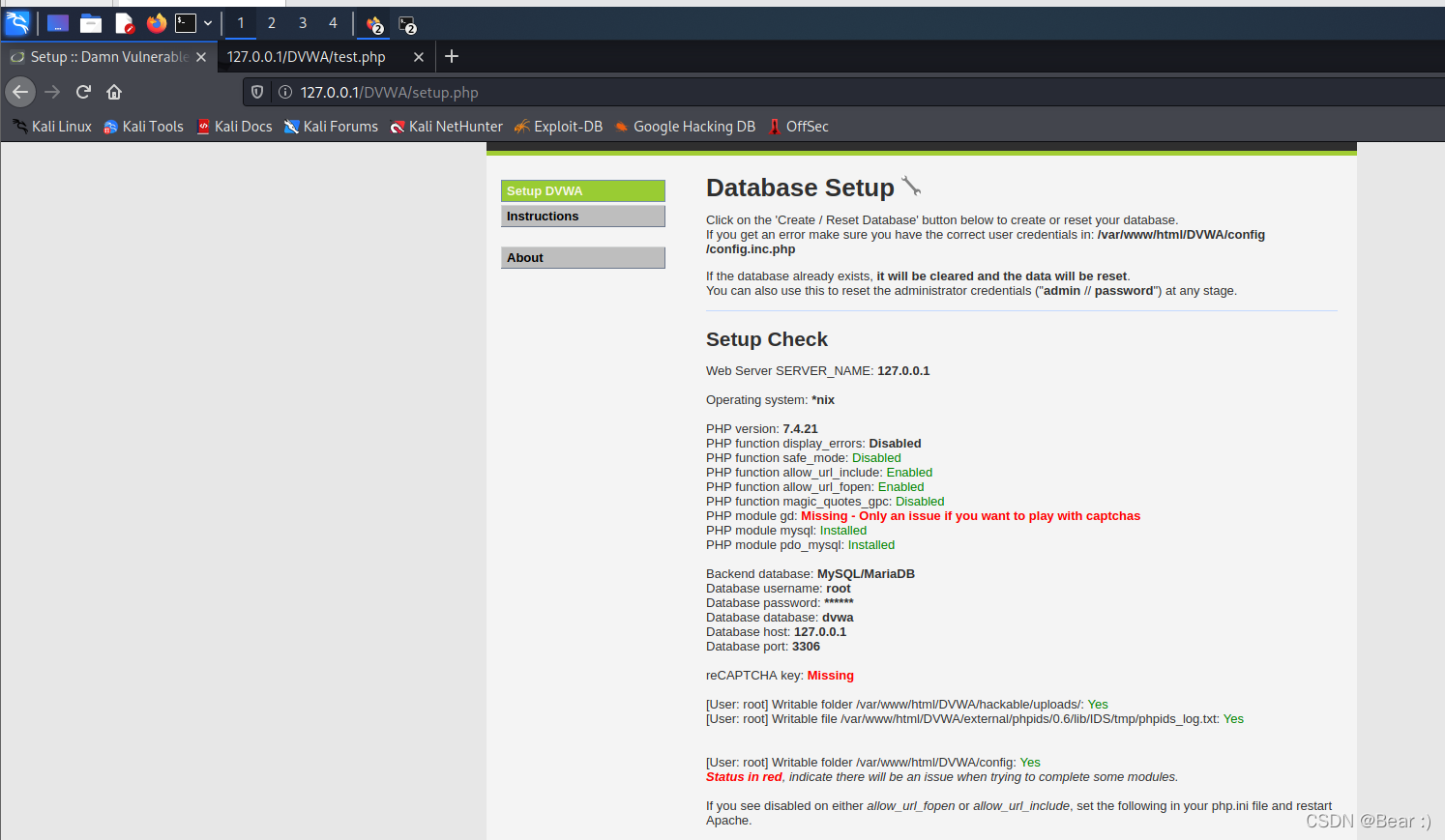Click the Database username root value
Viewport: 1445px width, 840px height.
click(x=839, y=589)
